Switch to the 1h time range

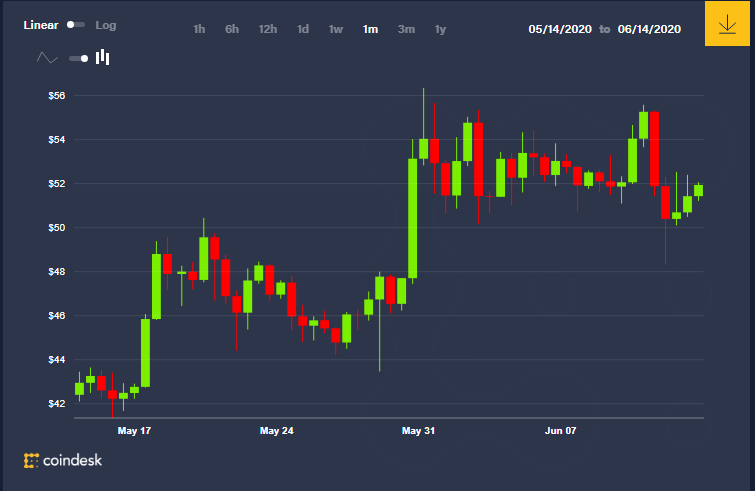coord(199,29)
